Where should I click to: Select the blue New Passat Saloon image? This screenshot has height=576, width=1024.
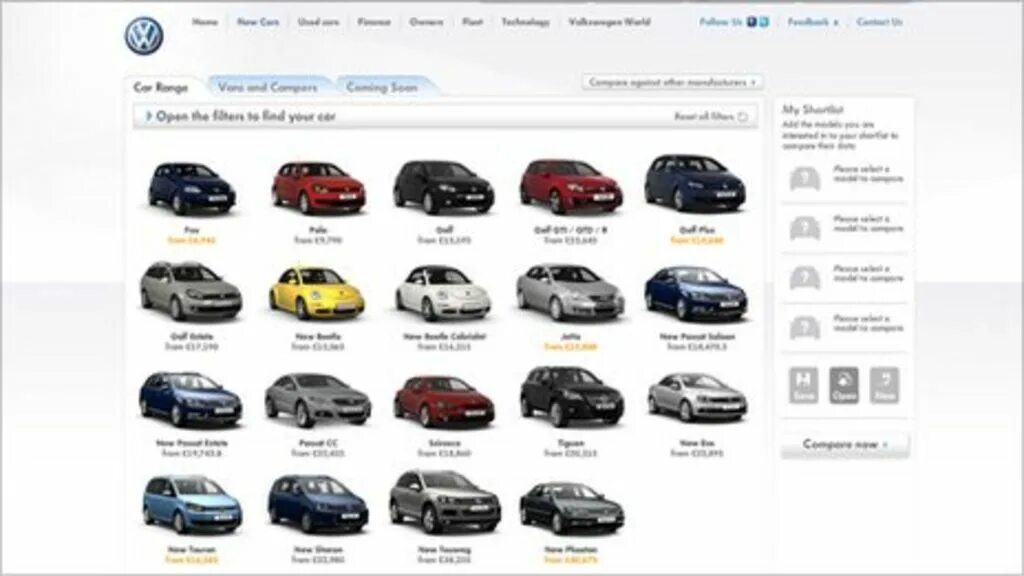(696, 294)
